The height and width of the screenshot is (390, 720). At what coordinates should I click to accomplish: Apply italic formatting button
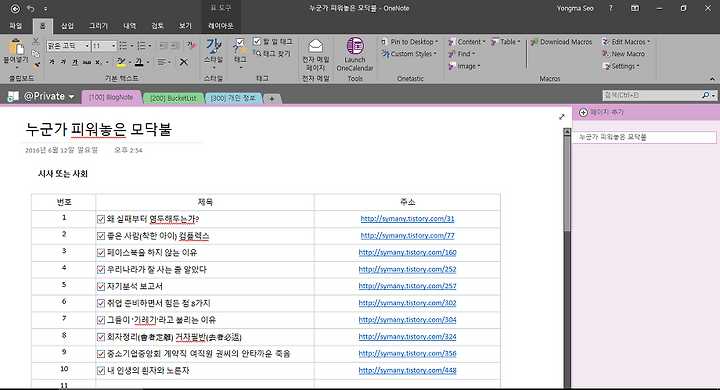(63, 62)
